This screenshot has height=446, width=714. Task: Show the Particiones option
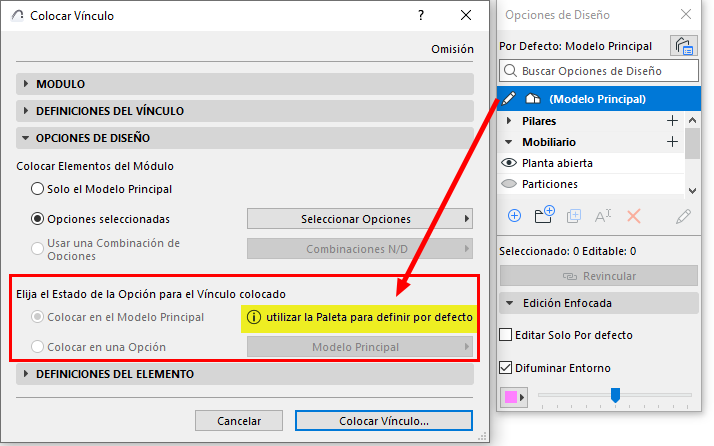tap(509, 184)
